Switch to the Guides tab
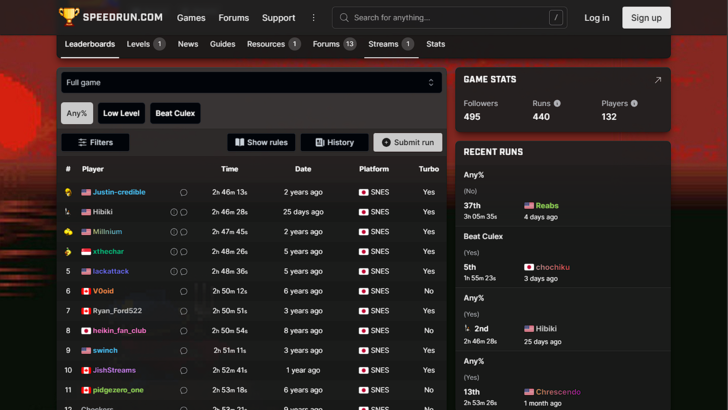The image size is (728, 410). tap(223, 44)
